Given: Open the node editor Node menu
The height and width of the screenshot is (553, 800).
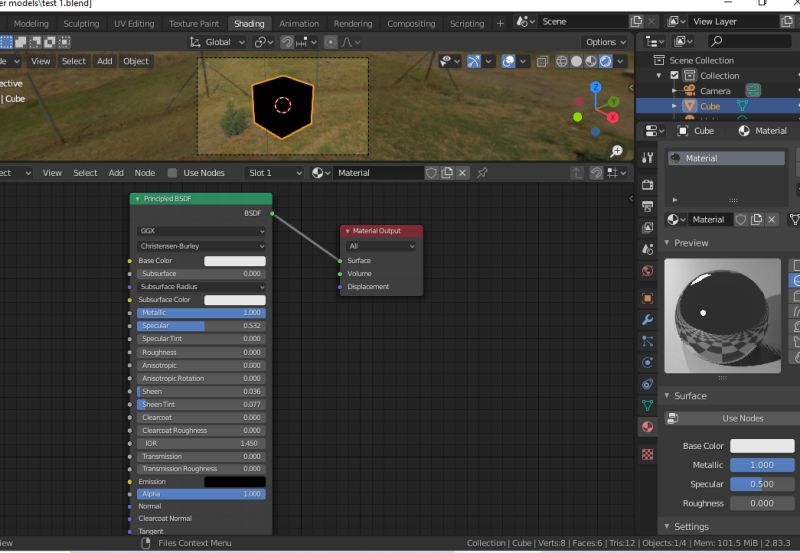Looking at the screenshot, I should [145, 173].
